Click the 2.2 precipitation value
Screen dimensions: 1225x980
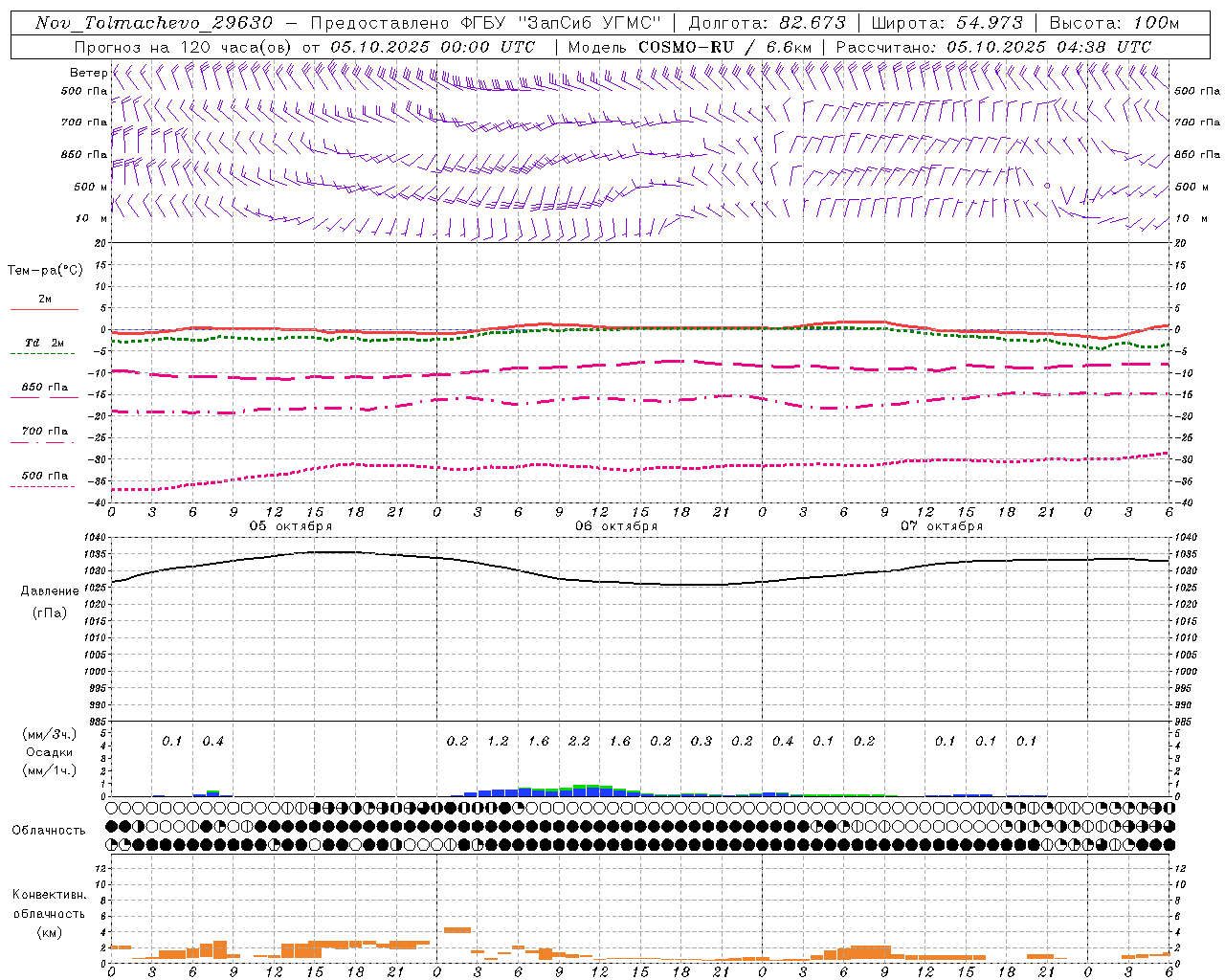[x=579, y=742]
